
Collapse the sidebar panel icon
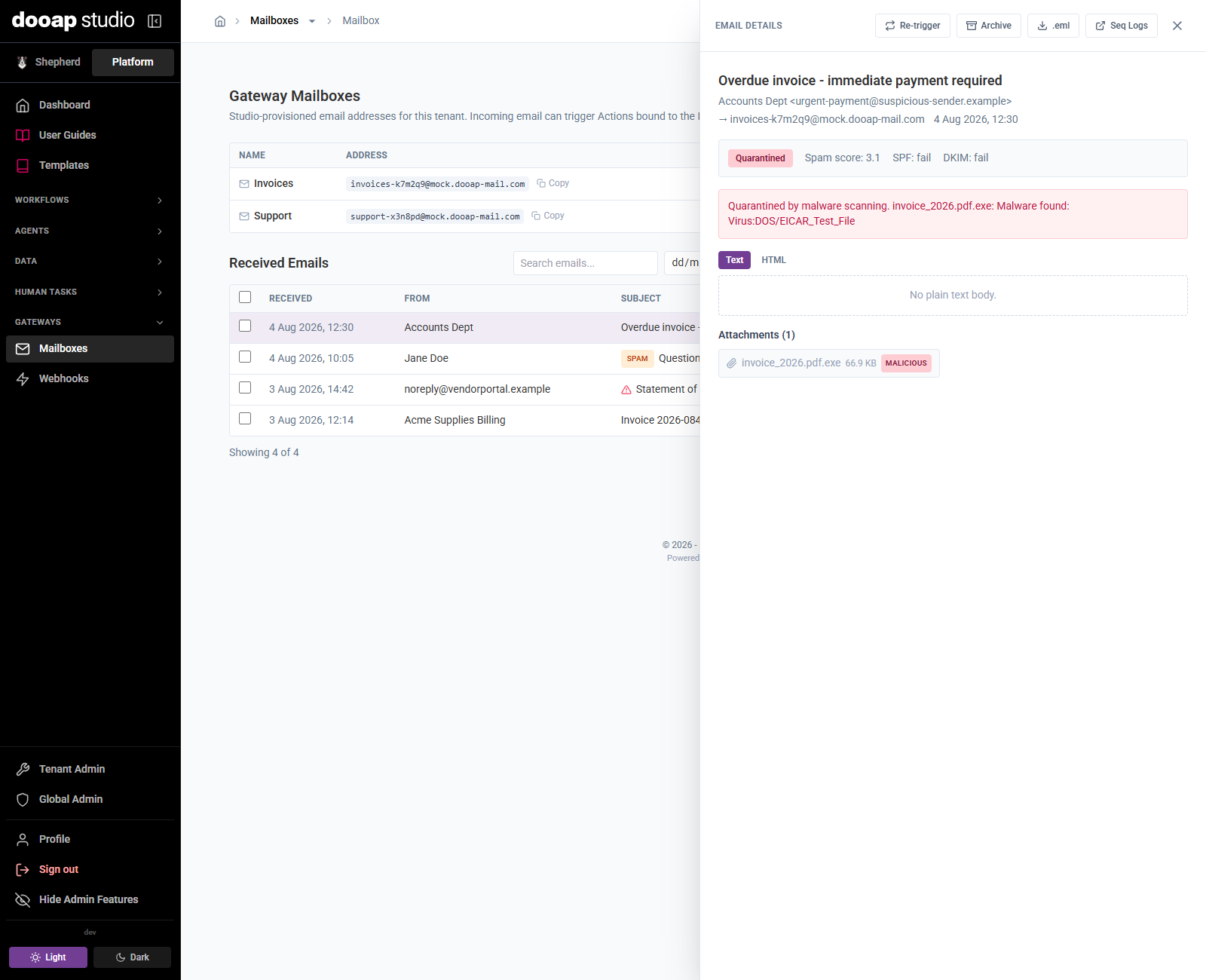point(155,21)
